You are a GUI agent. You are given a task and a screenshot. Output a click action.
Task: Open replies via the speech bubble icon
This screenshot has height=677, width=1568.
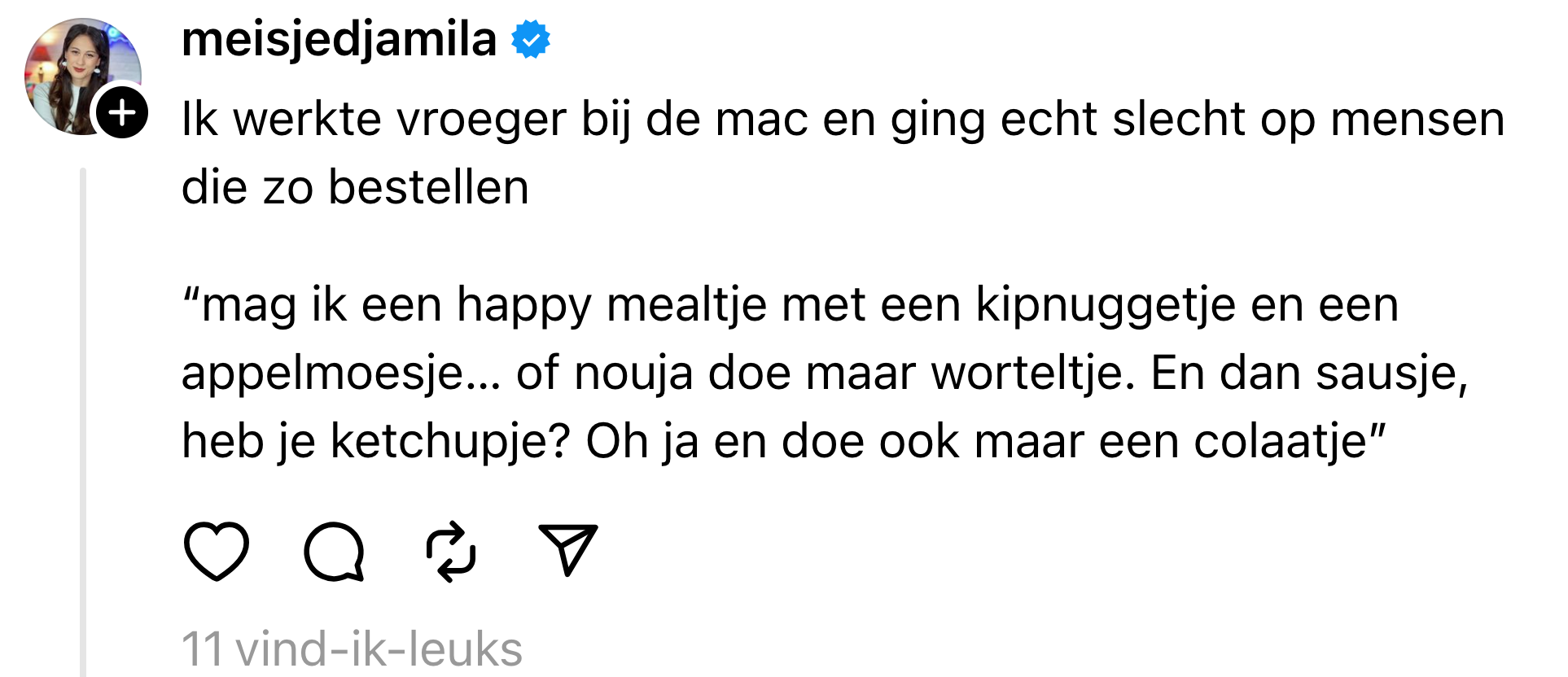[x=334, y=551]
